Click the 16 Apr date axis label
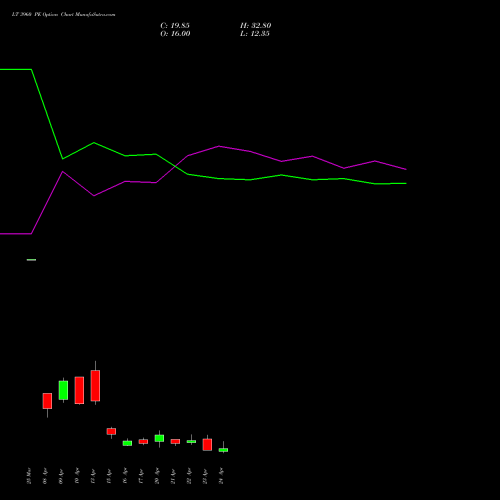Screen dimensions: 500x500 [x=125, y=476]
